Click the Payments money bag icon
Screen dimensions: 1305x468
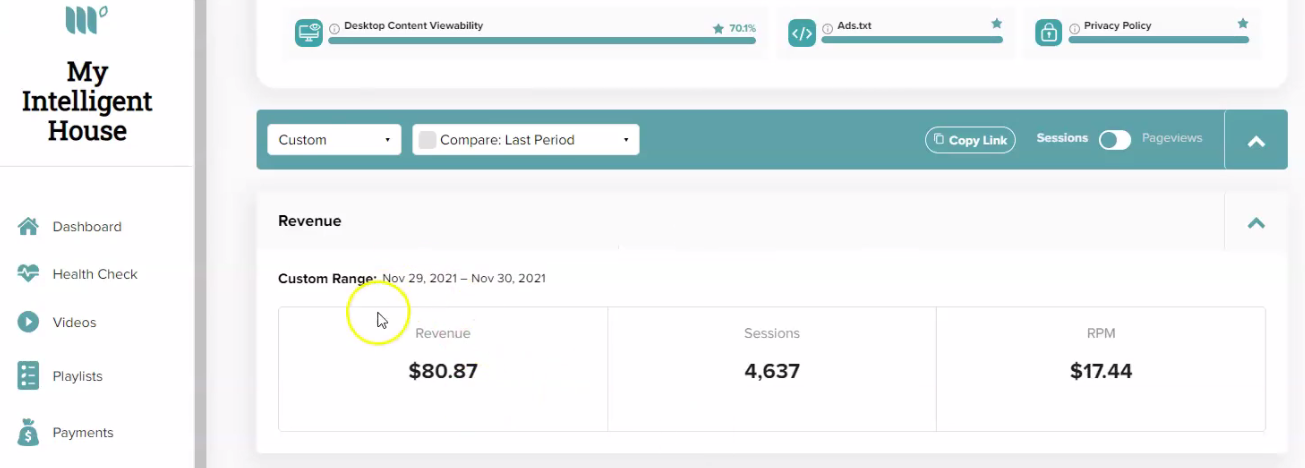click(x=28, y=432)
